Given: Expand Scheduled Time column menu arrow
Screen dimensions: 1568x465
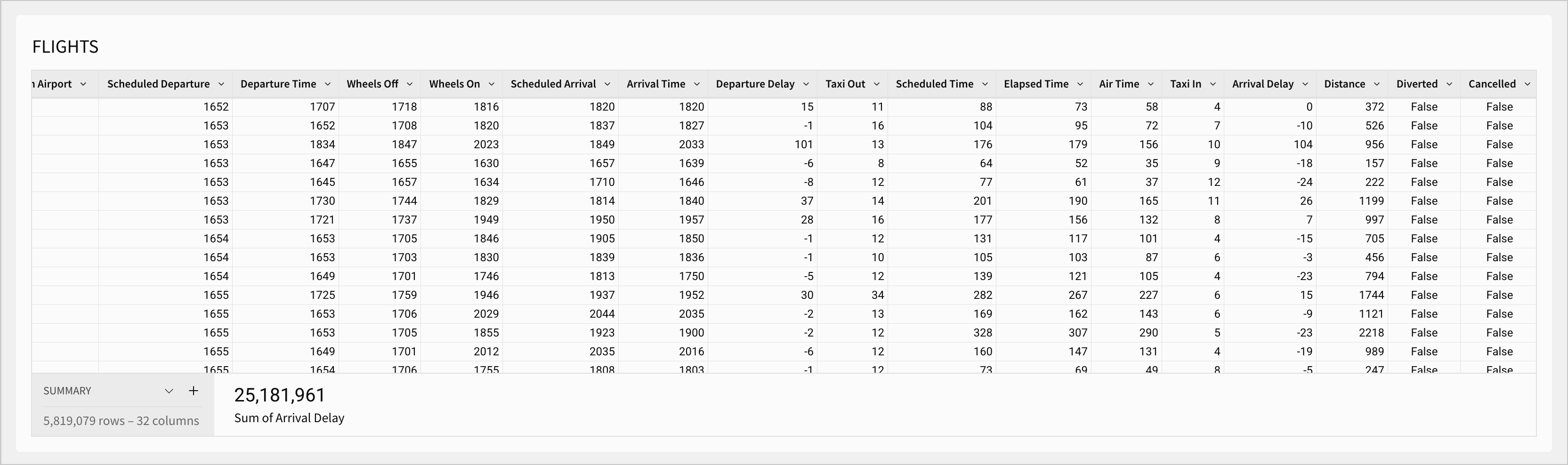Looking at the screenshot, I should (x=985, y=84).
